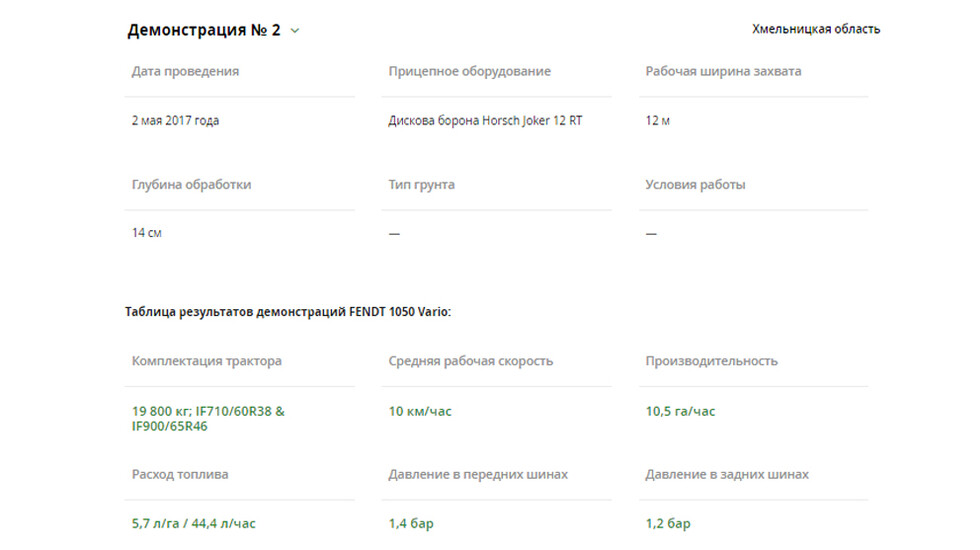
Task: Select Рабочая ширина захвата header
Action: click(723, 71)
